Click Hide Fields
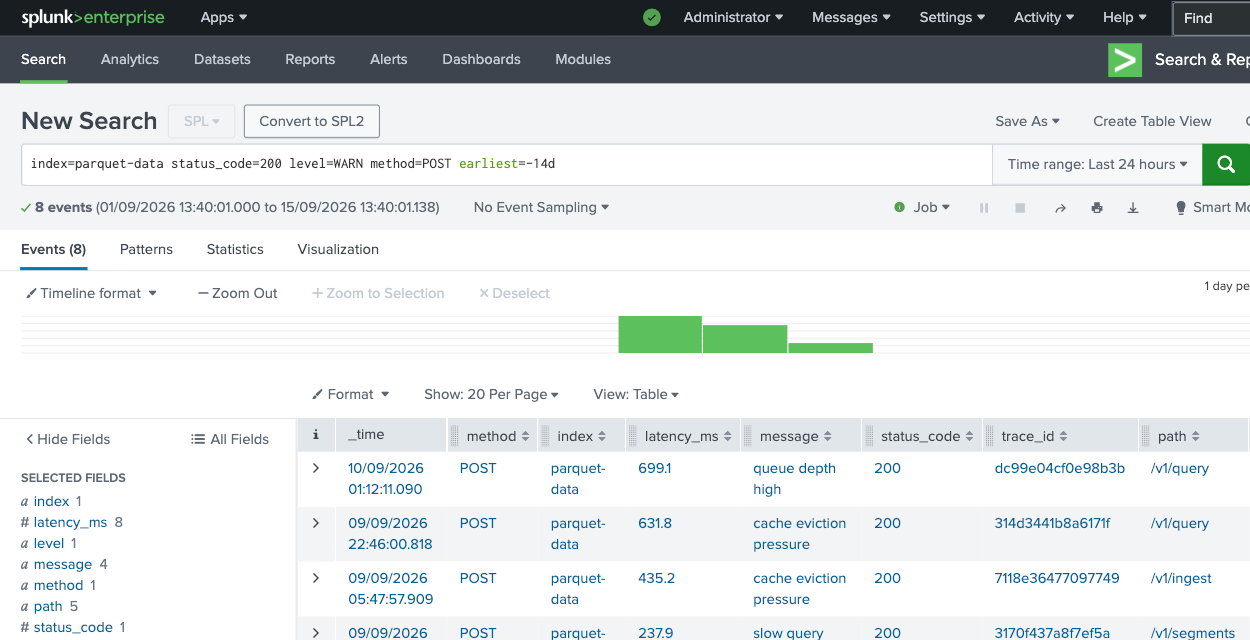The height and width of the screenshot is (640, 1250). 68,439
